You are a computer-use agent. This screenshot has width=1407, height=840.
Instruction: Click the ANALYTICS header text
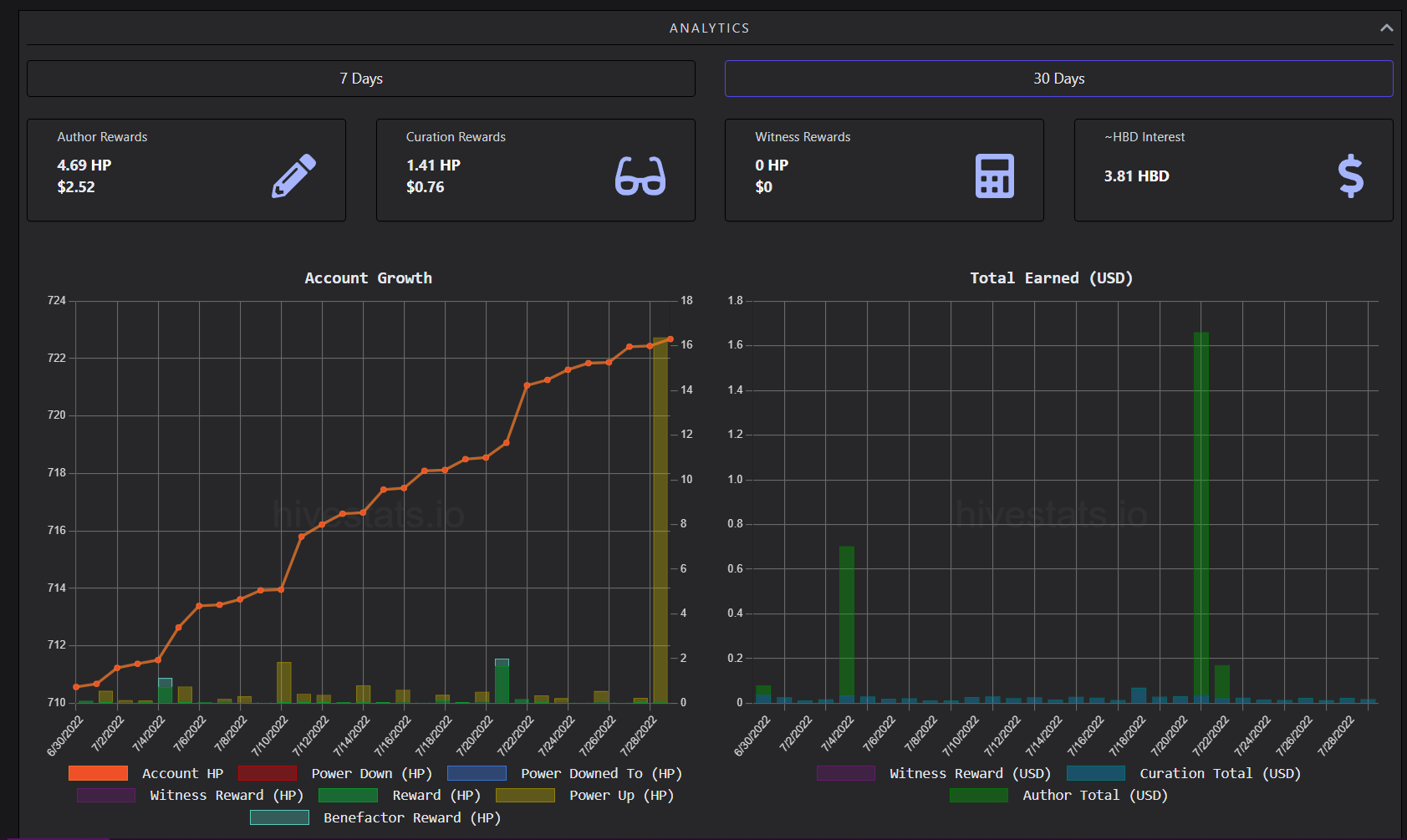point(710,28)
